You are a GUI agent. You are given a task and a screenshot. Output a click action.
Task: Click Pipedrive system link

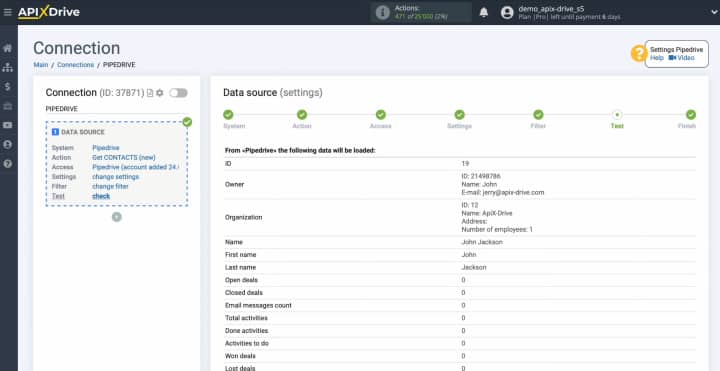(x=106, y=148)
